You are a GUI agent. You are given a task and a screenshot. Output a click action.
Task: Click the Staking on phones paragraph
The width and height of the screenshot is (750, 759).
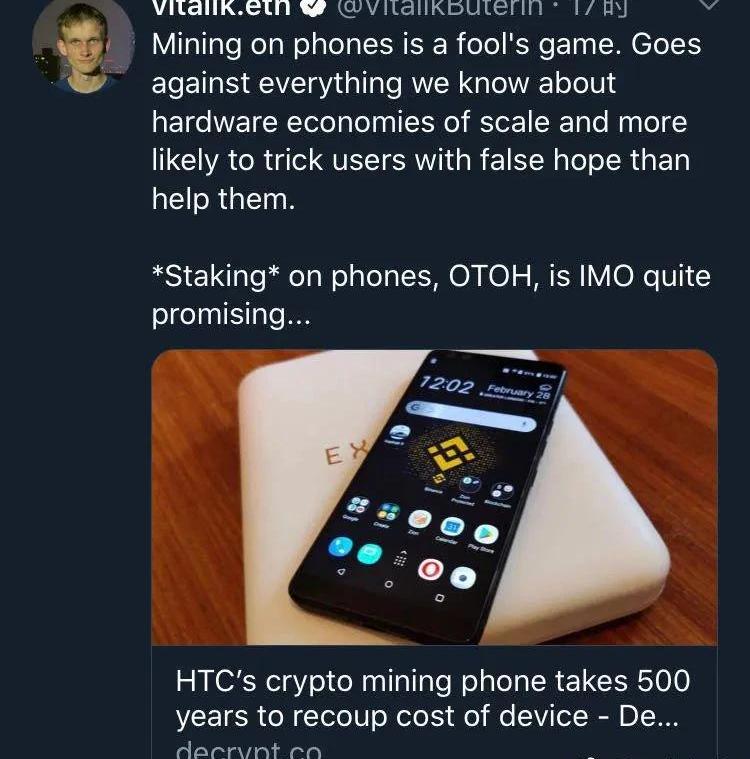(x=431, y=295)
